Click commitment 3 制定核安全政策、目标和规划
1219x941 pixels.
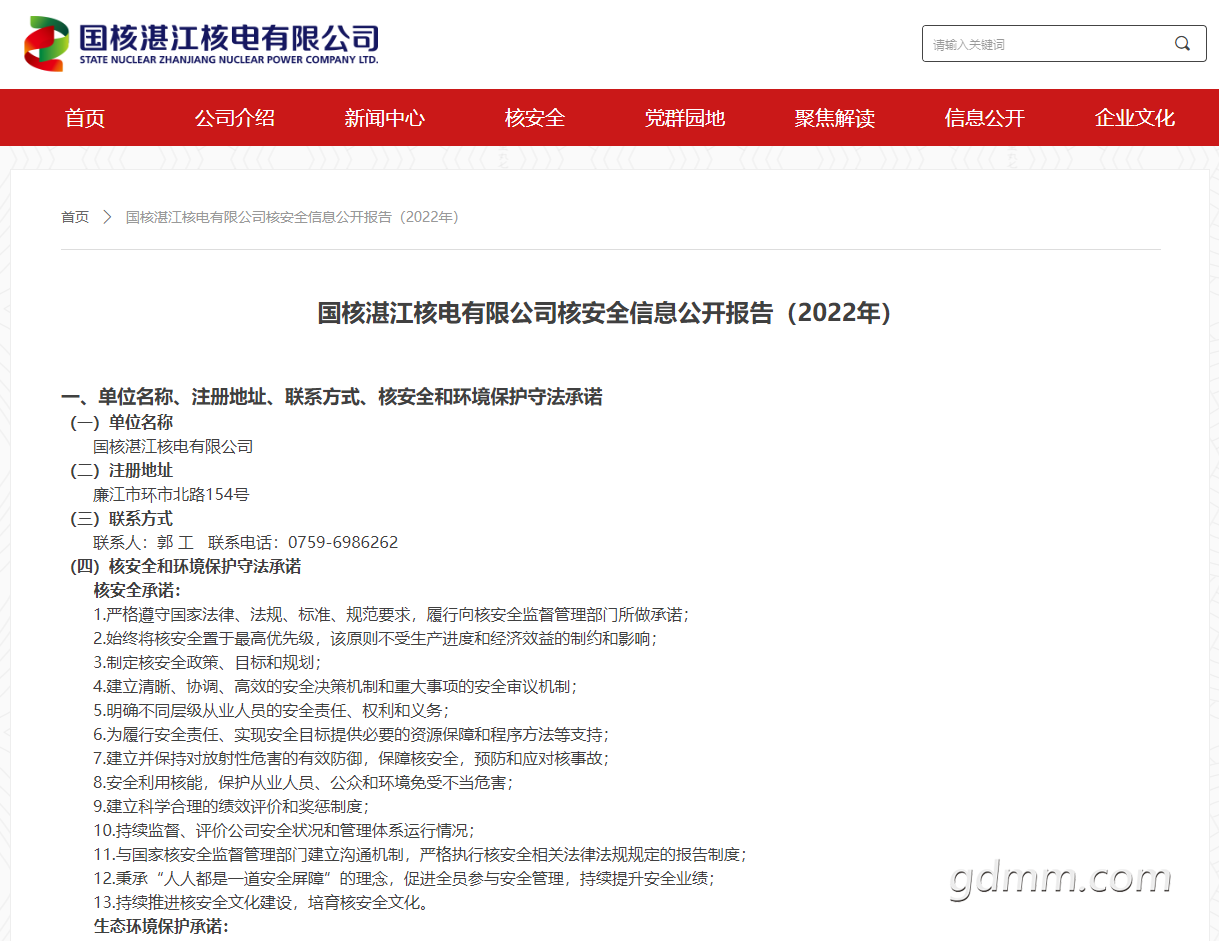[207, 662]
